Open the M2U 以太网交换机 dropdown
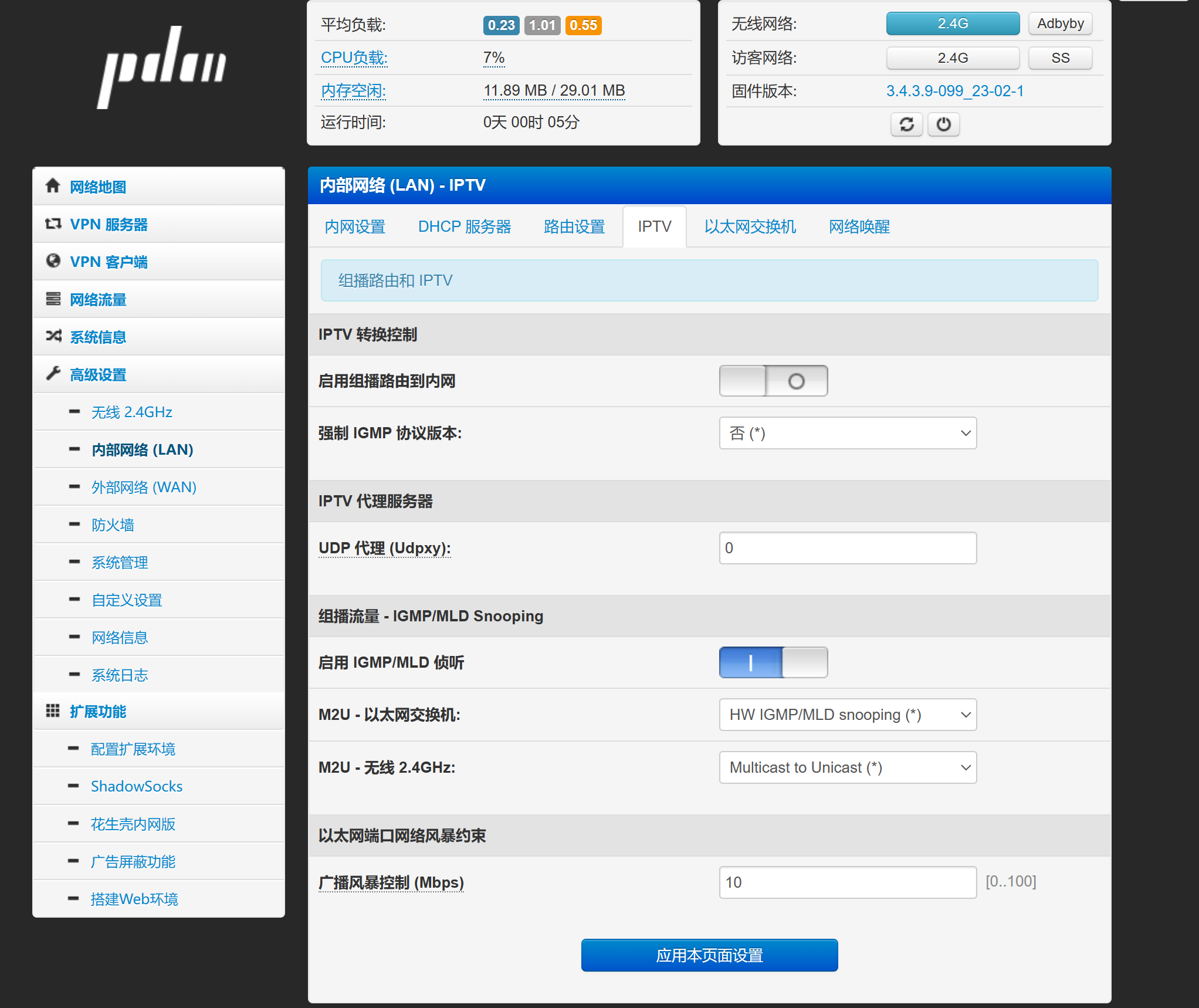 point(847,715)
